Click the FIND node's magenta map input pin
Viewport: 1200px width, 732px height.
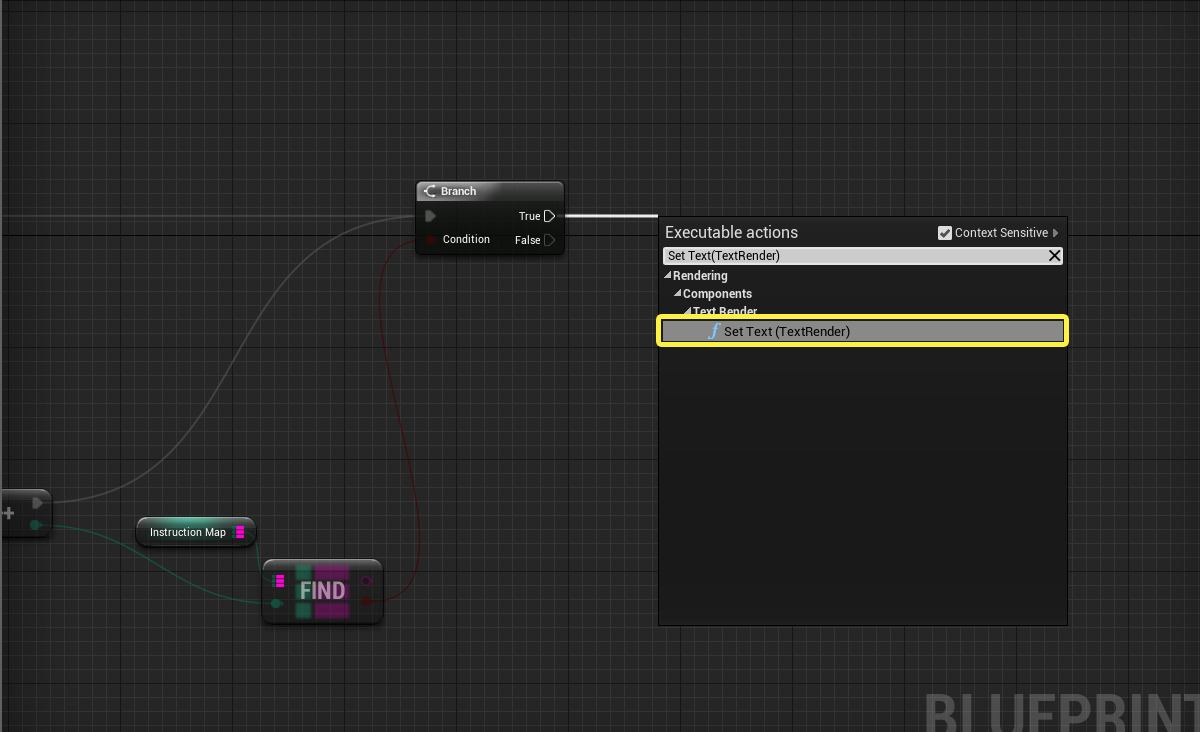(x=278, y=581)
